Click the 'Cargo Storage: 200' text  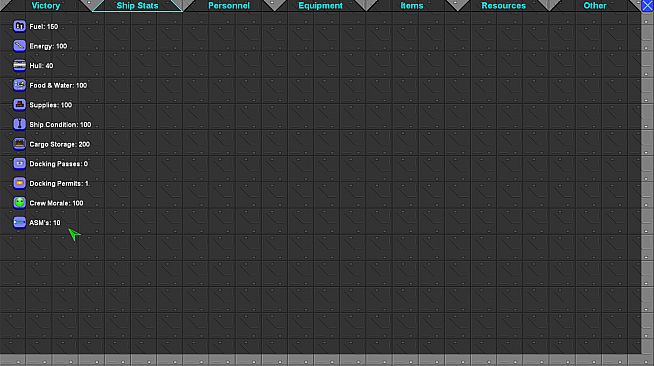pyautogui.click(x=60, y=144)
